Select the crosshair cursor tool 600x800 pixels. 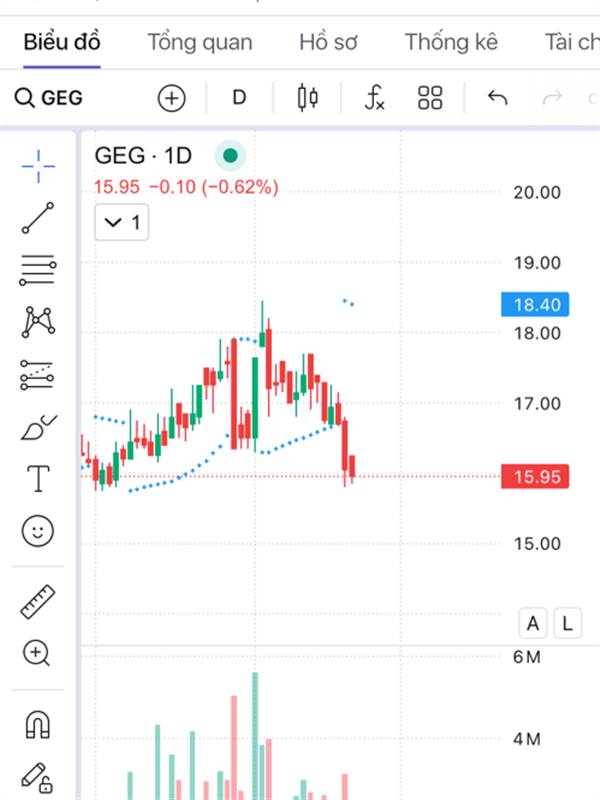click(38, 166)
